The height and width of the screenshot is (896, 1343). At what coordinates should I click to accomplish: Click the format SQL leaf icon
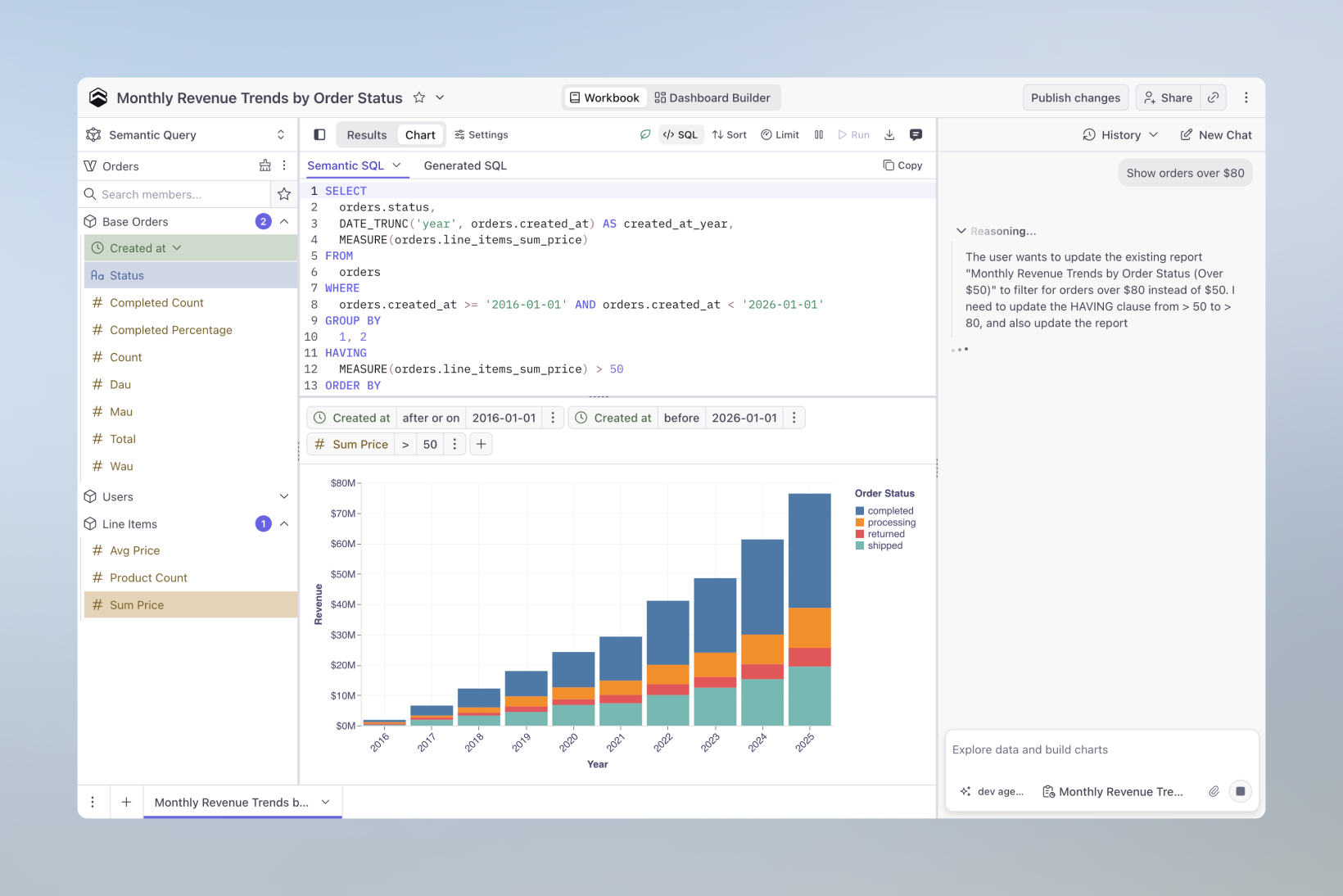coord(645,134)
